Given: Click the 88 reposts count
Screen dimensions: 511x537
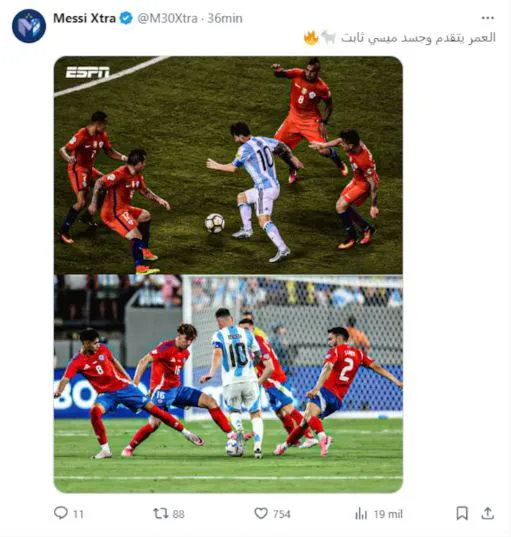Looking at the screenshot, I should click(x=178, y=514).
